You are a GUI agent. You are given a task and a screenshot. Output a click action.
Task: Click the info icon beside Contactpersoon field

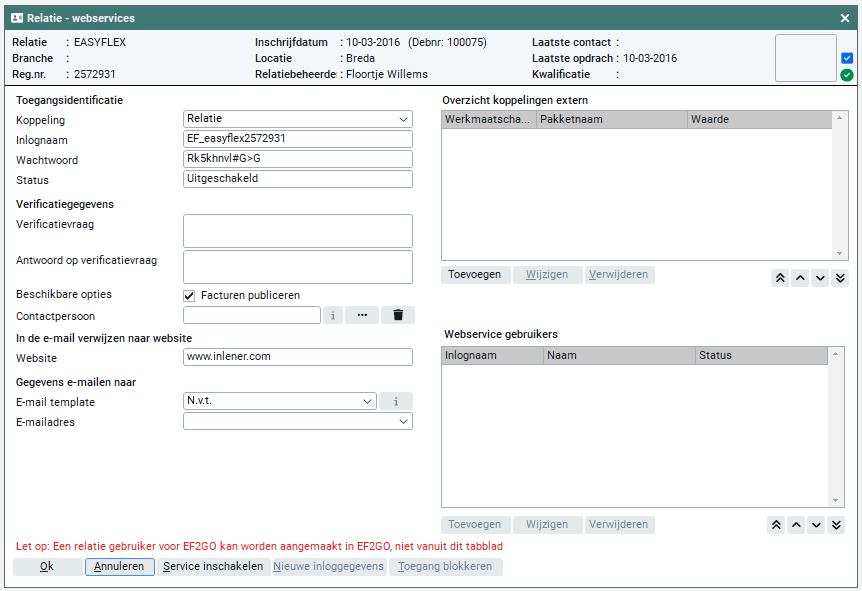tap(333, 316)
